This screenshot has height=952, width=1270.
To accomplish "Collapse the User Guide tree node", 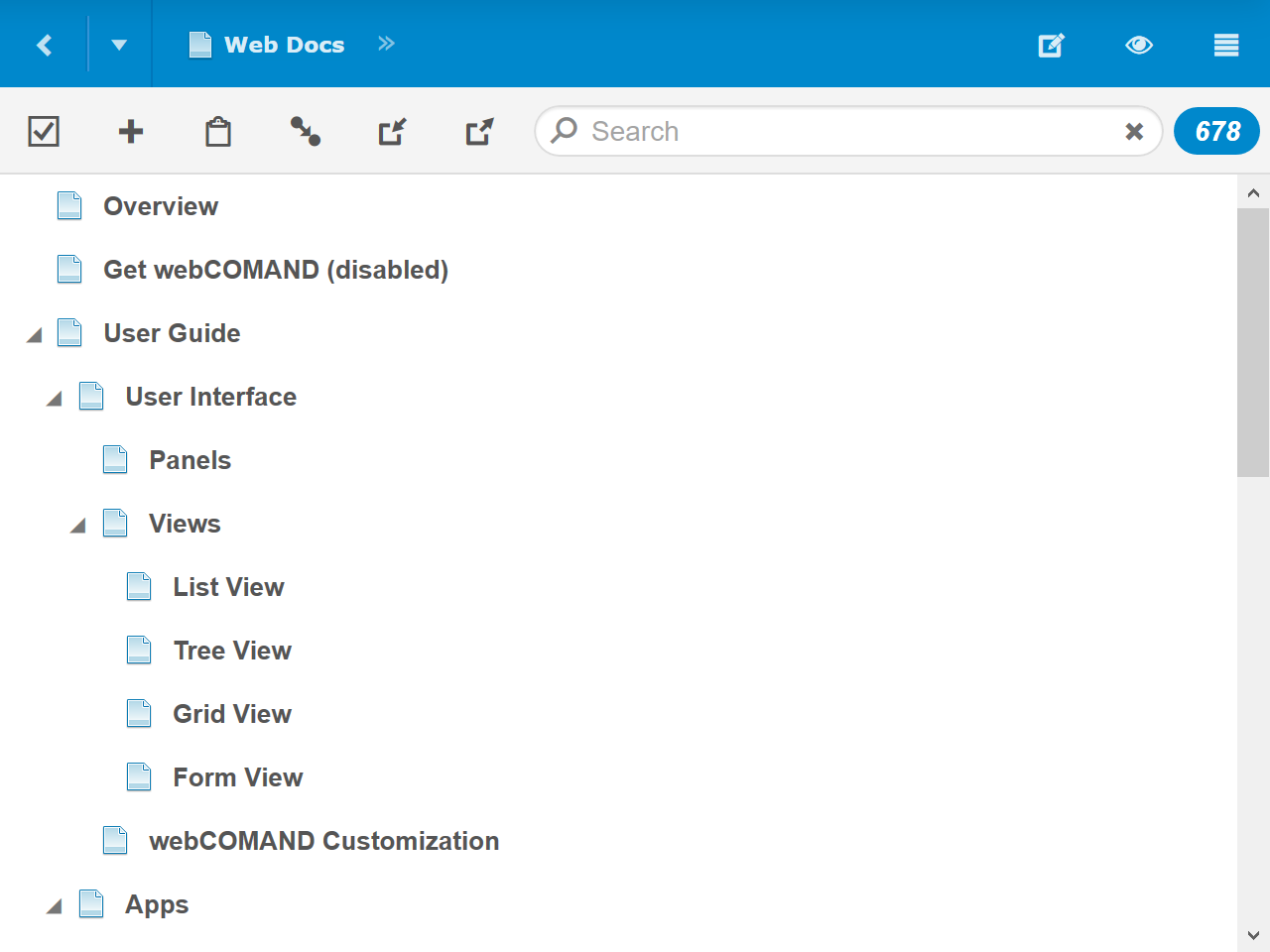I will 35,335.
